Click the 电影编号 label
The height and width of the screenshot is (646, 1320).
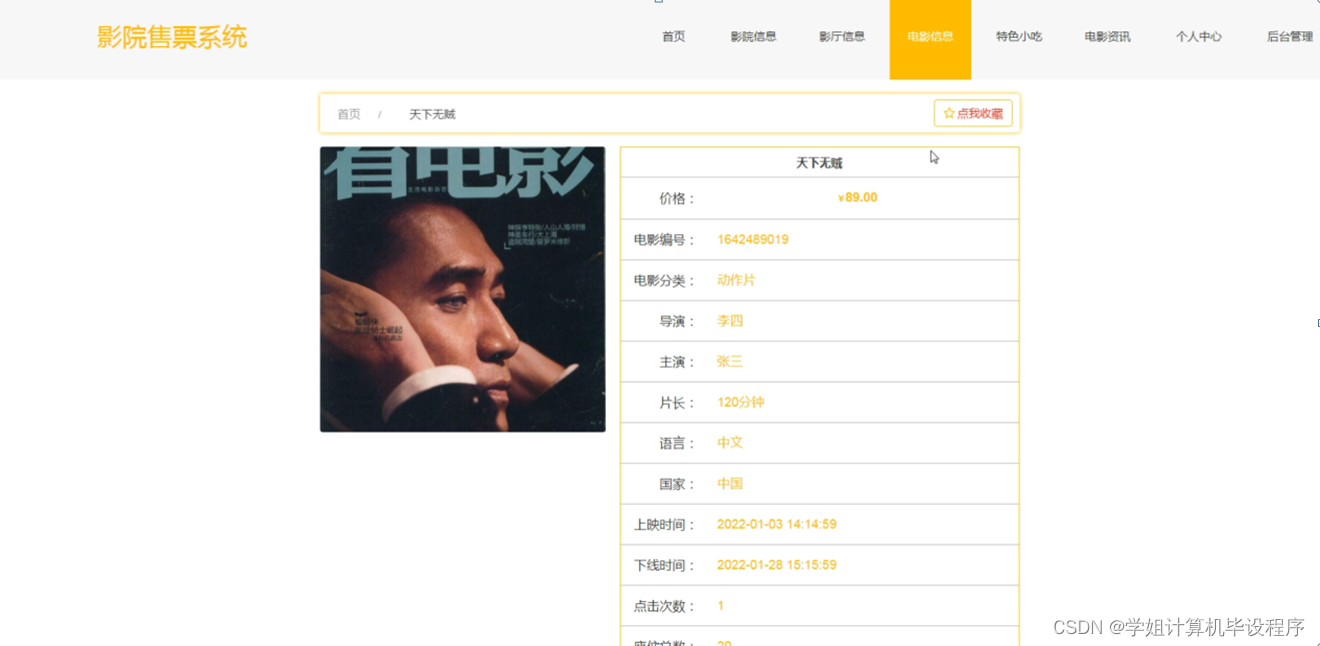tap(665, 240)
